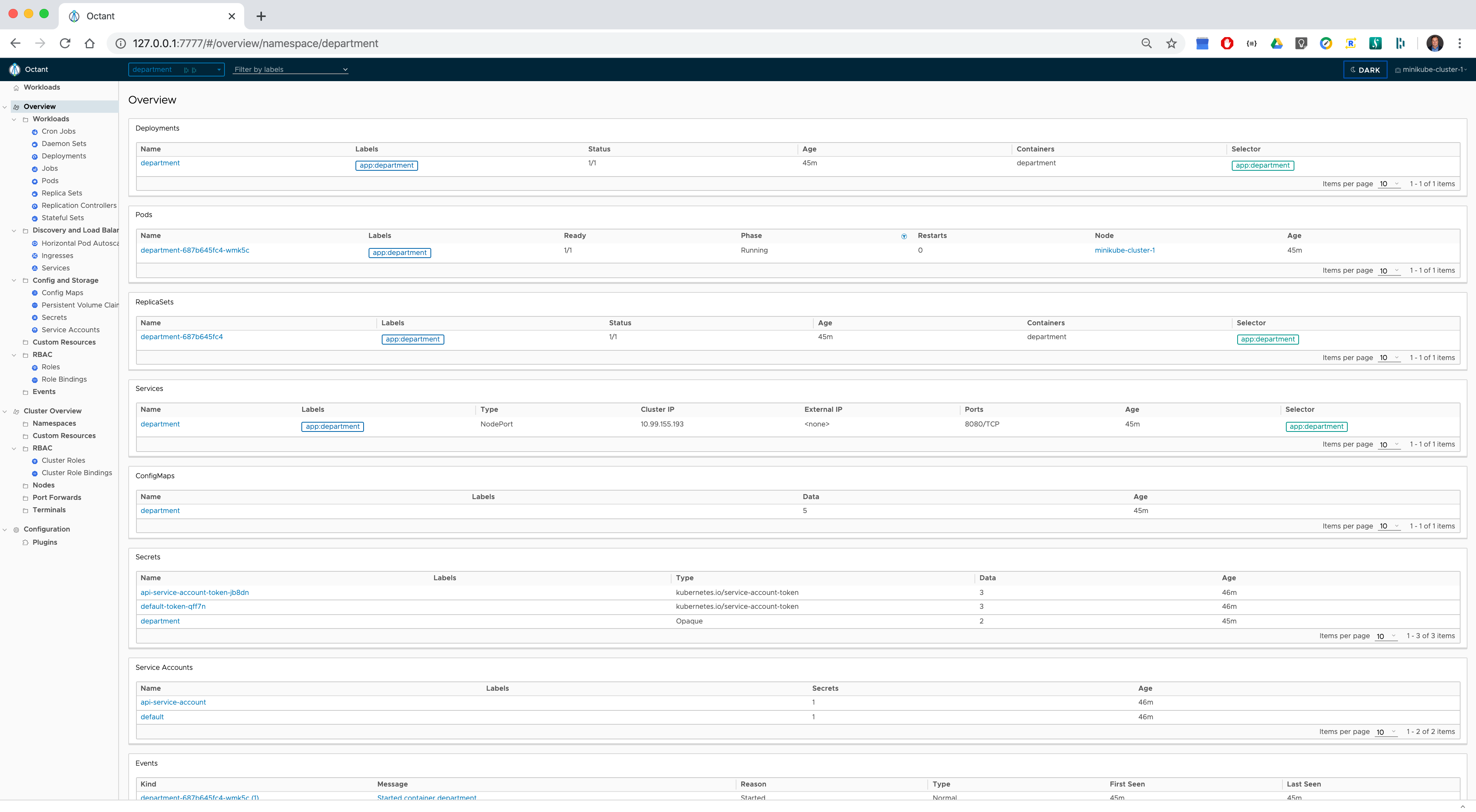Toggle the DARK theme button
The height and width of the screenshot is (812, 1476).
point(1365,70)
